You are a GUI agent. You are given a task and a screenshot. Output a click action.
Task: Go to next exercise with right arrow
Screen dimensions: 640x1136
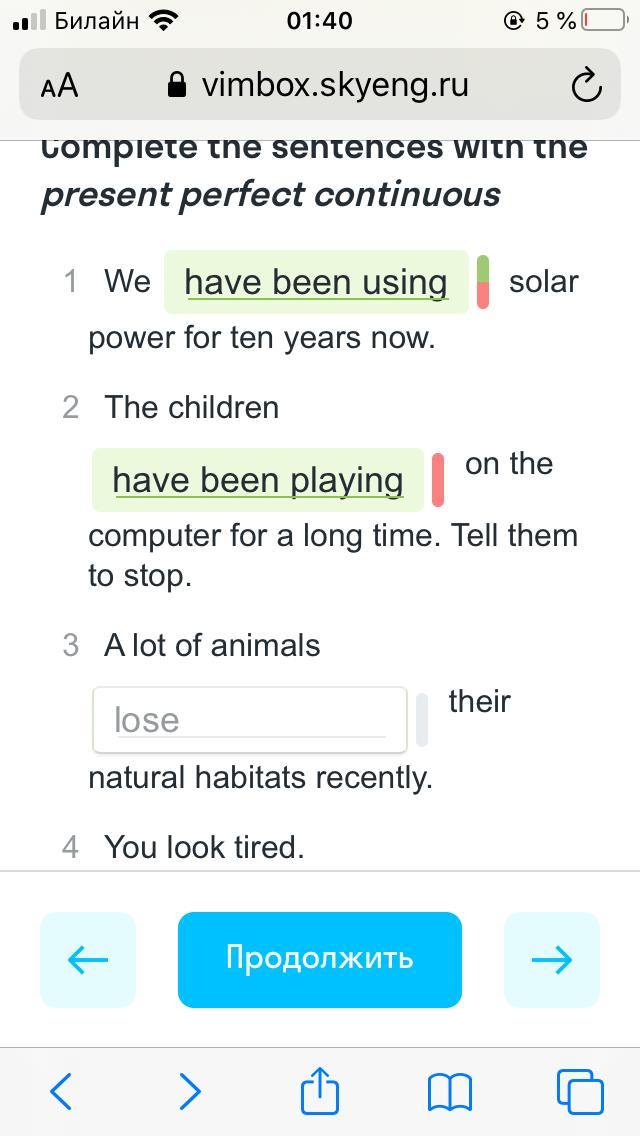[x=551, y=959]
